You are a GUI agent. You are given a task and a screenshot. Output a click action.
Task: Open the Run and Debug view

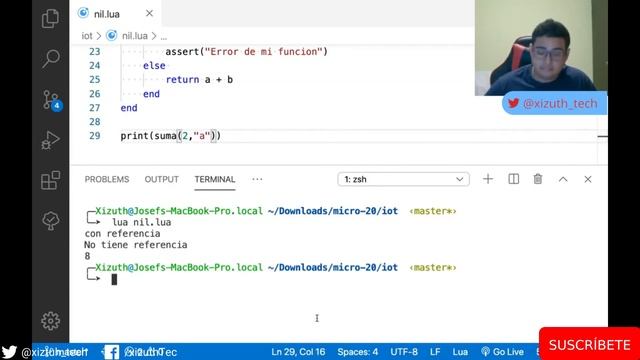click(51, 140)
